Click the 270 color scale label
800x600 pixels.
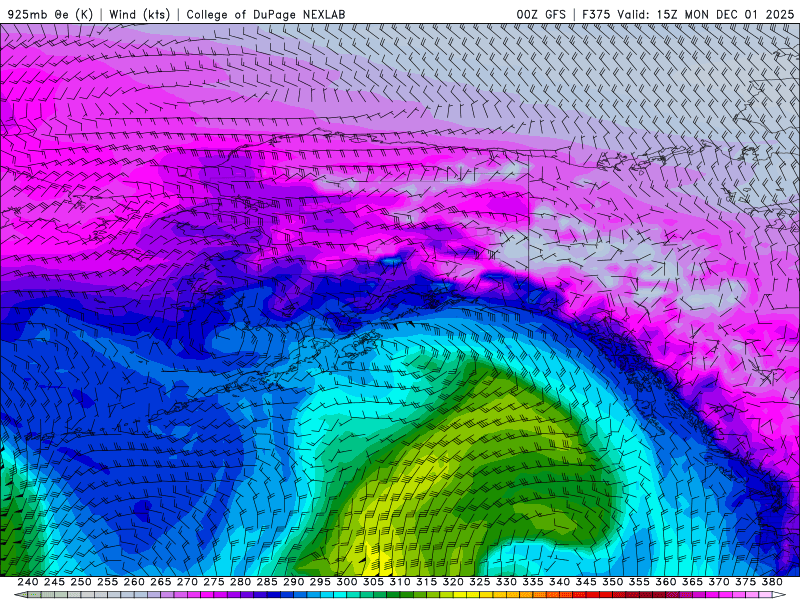tap(187, 582)
